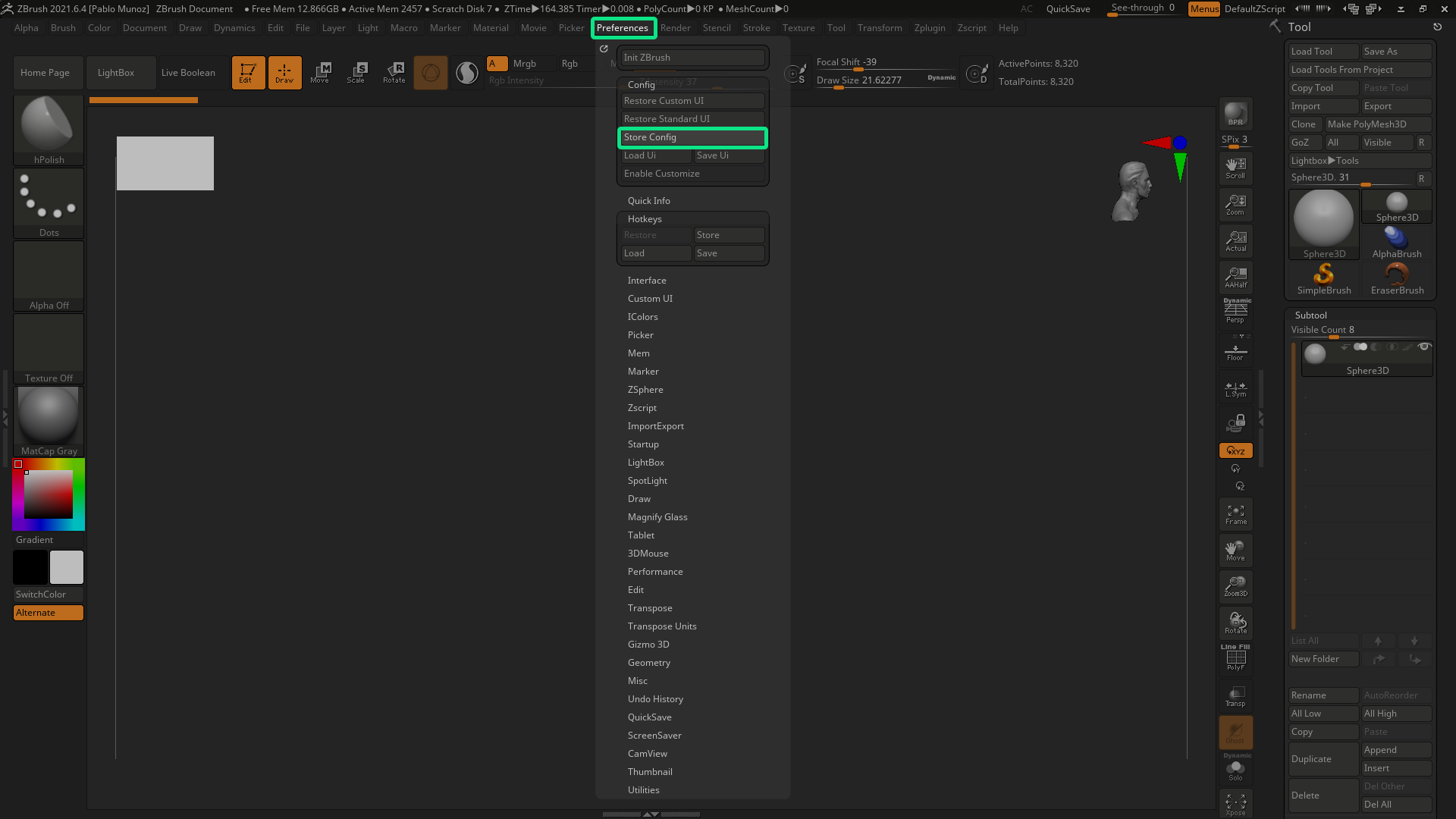Image resolution: width=1456 pixels, height=819 pixels.
Task: Click Make PolyMesh3D button
Action: (x=1378, y=124)
